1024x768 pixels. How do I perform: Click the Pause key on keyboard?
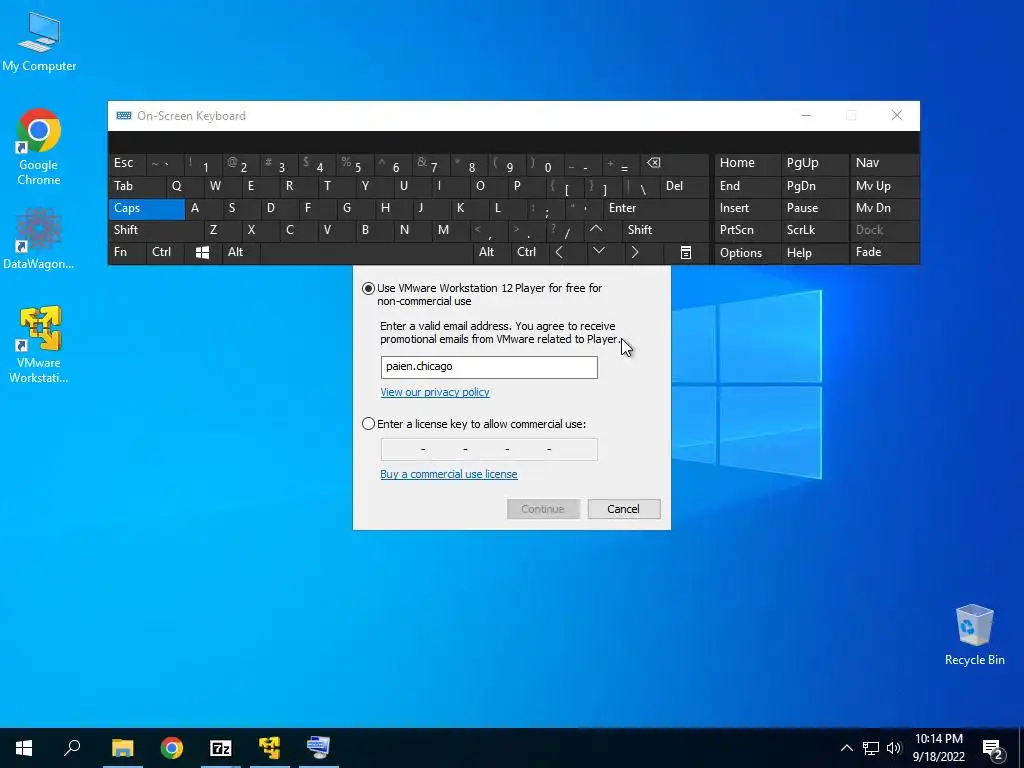814,208
